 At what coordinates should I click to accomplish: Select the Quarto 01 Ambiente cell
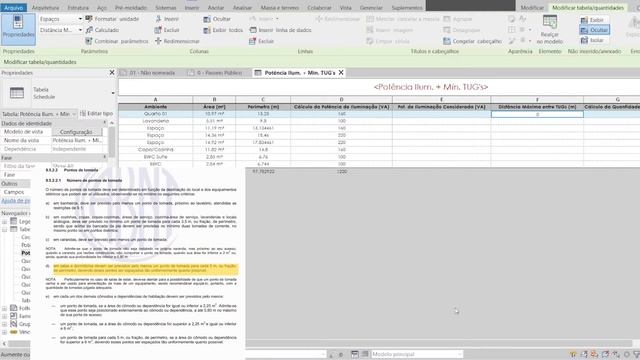coord(156,114)
